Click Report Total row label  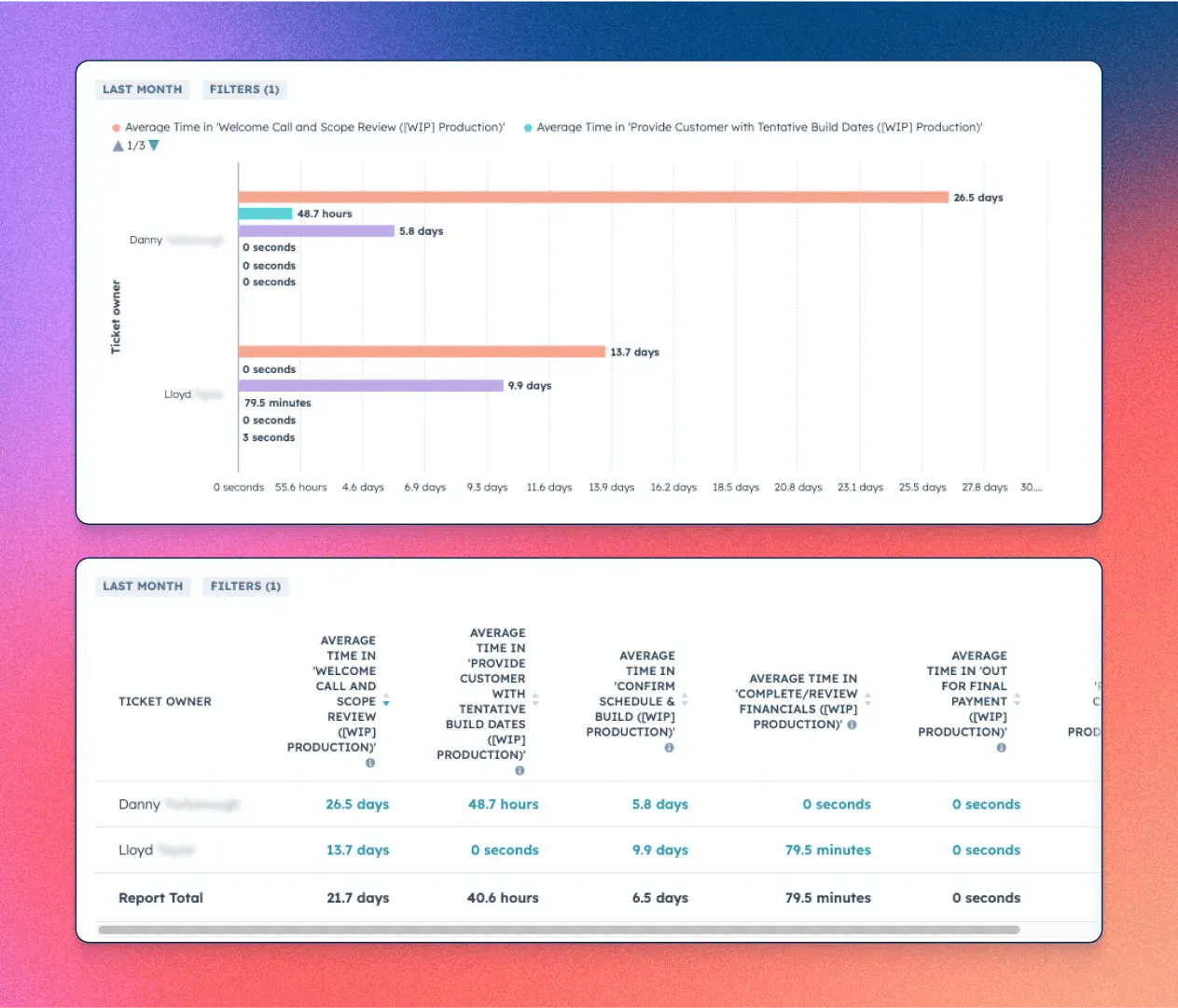coord(160,898)
